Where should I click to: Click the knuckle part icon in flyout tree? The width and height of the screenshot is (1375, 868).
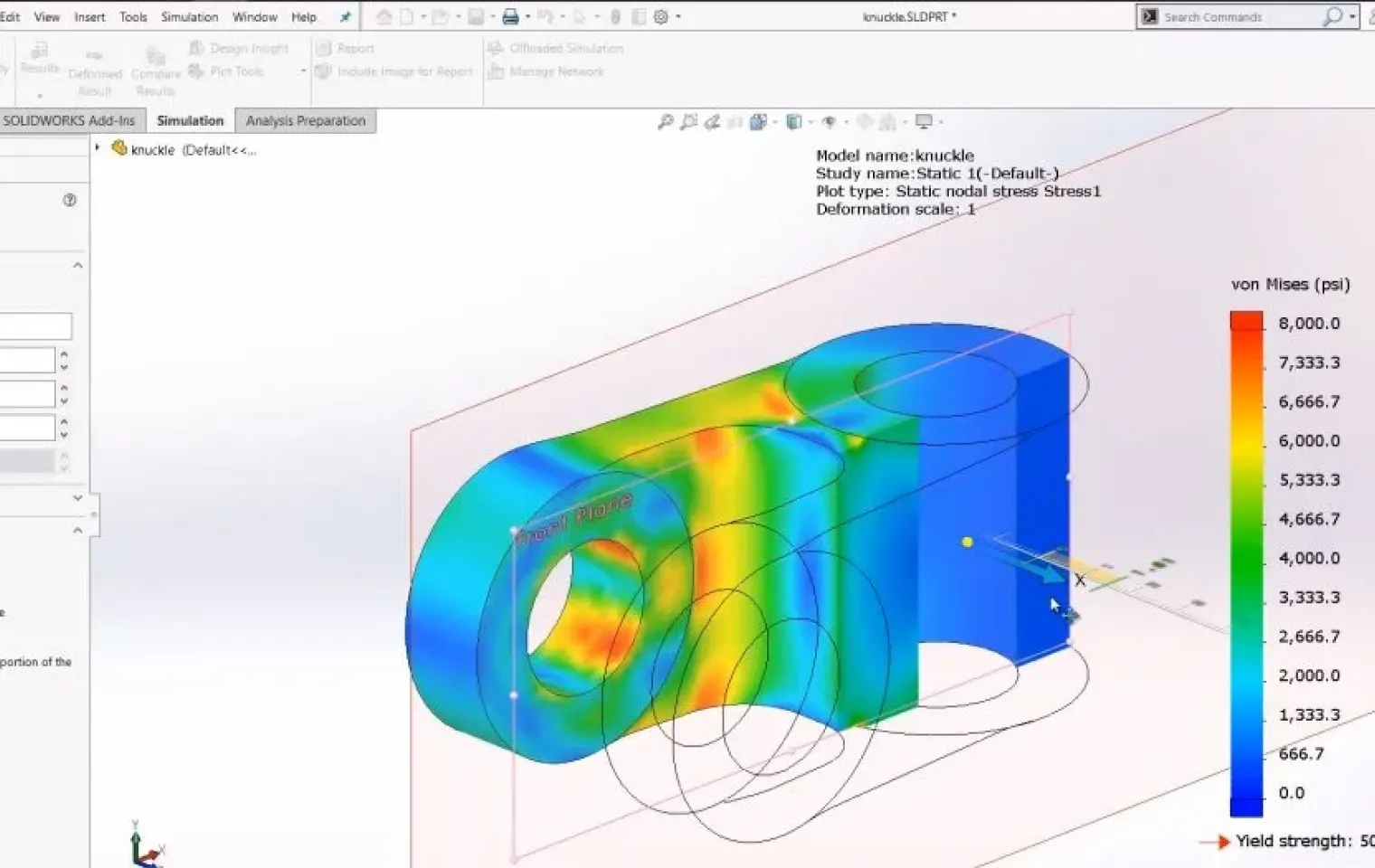(119, 148)
